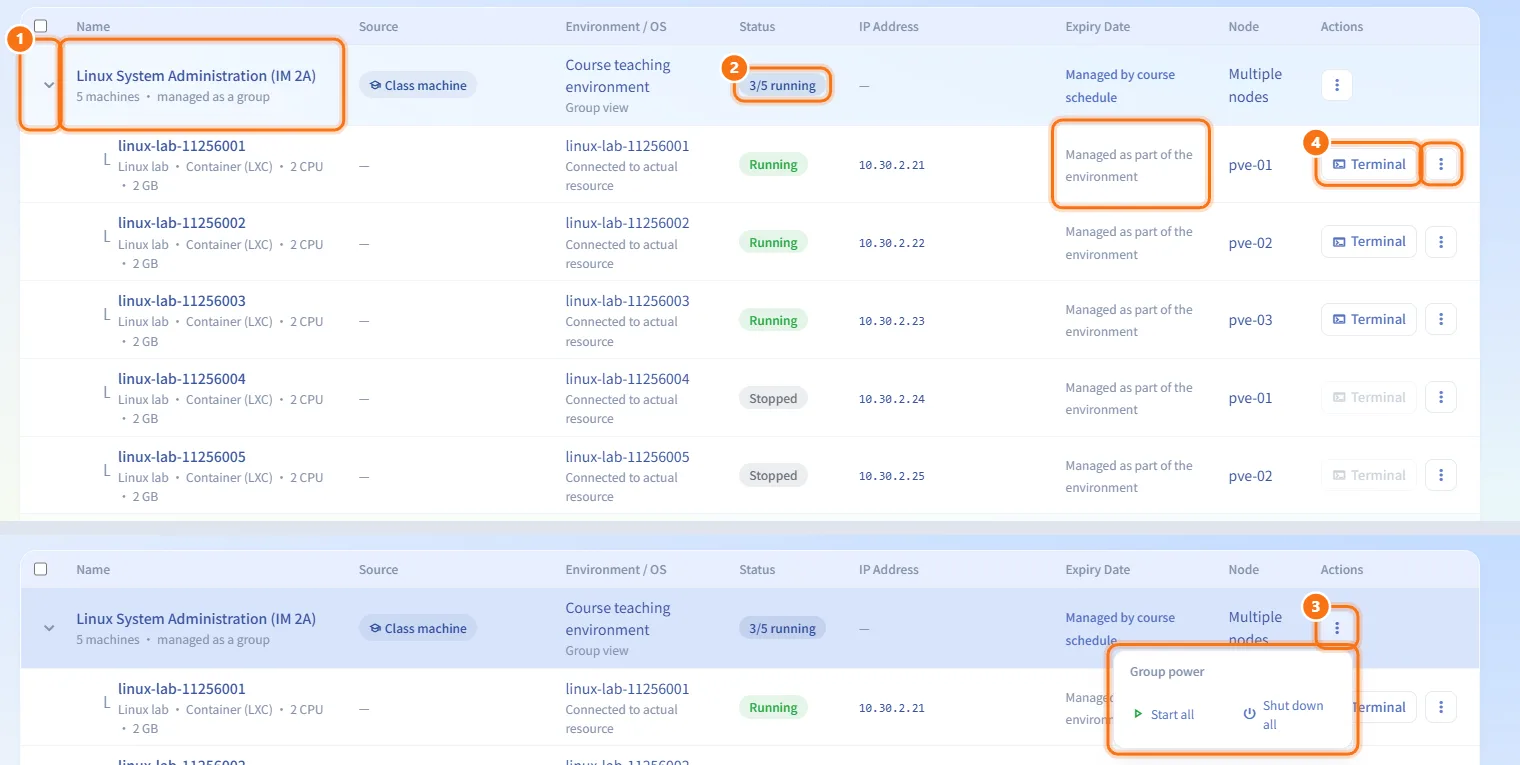
Task: Click the Class machine badge in lower table
Action: (418, 628)
